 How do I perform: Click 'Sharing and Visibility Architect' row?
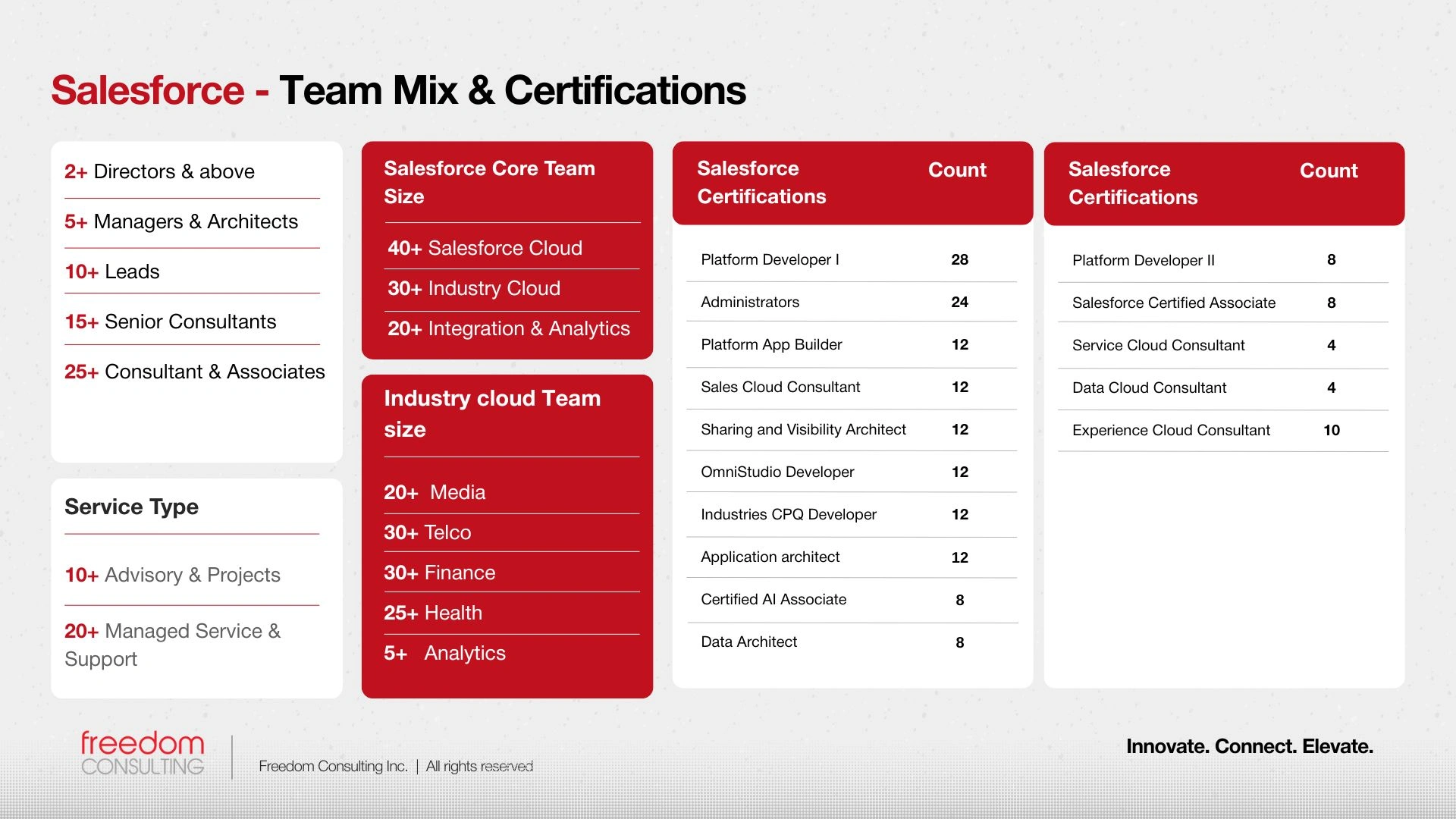803,429
